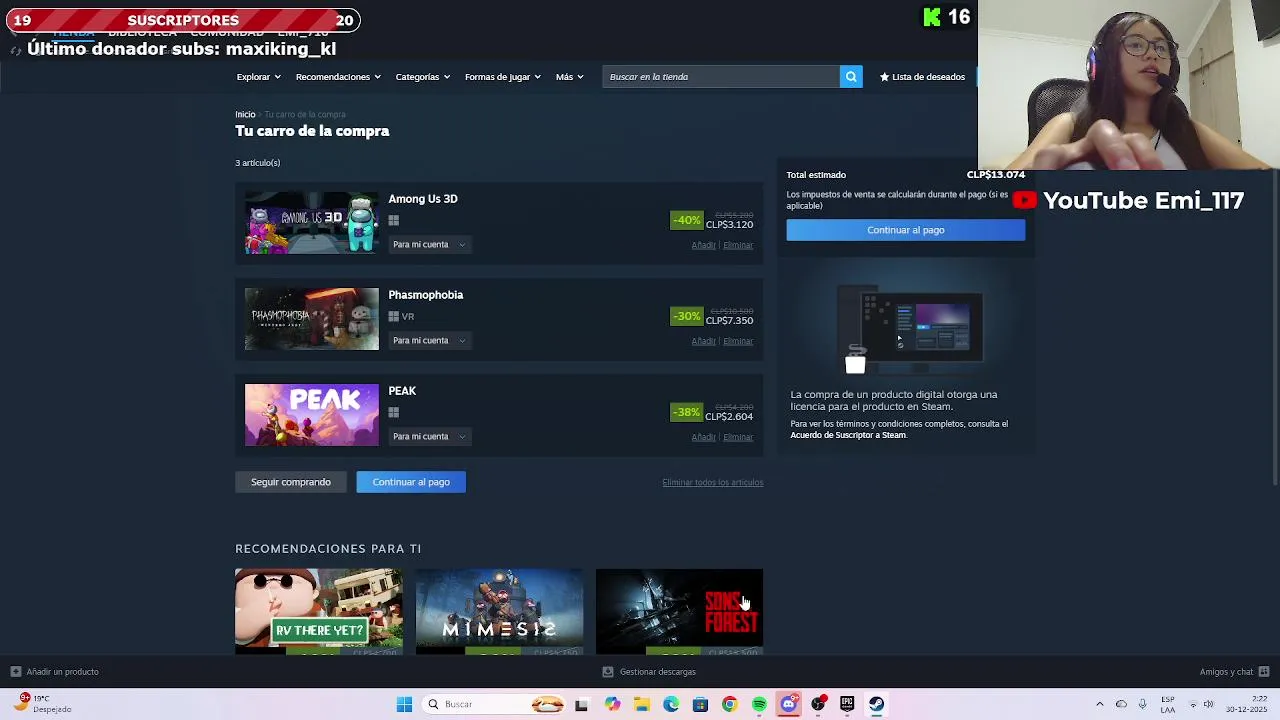The image size is (1280, 720).
Task: Click the ESP LAA language indicator
Action: pos(1168,705)
